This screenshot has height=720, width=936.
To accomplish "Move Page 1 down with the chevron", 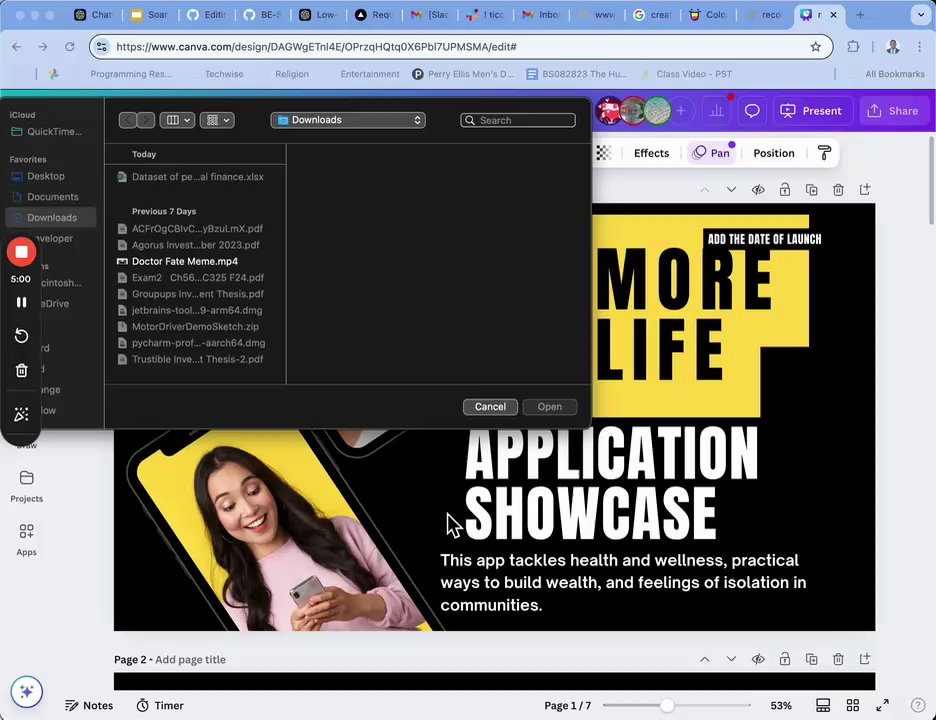I will [731, 190].
